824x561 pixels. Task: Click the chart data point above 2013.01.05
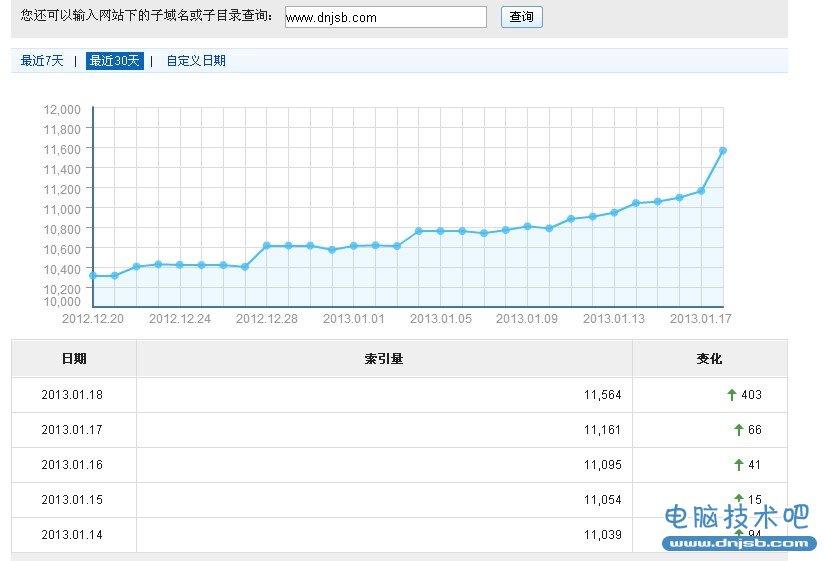point(440,231)
